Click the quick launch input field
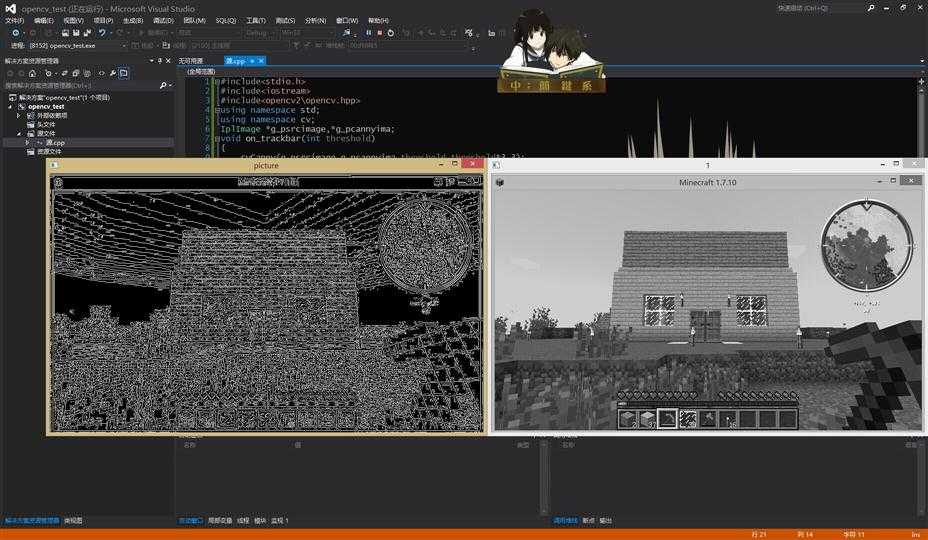Screen dimensions: 928x540 (820, 8)
